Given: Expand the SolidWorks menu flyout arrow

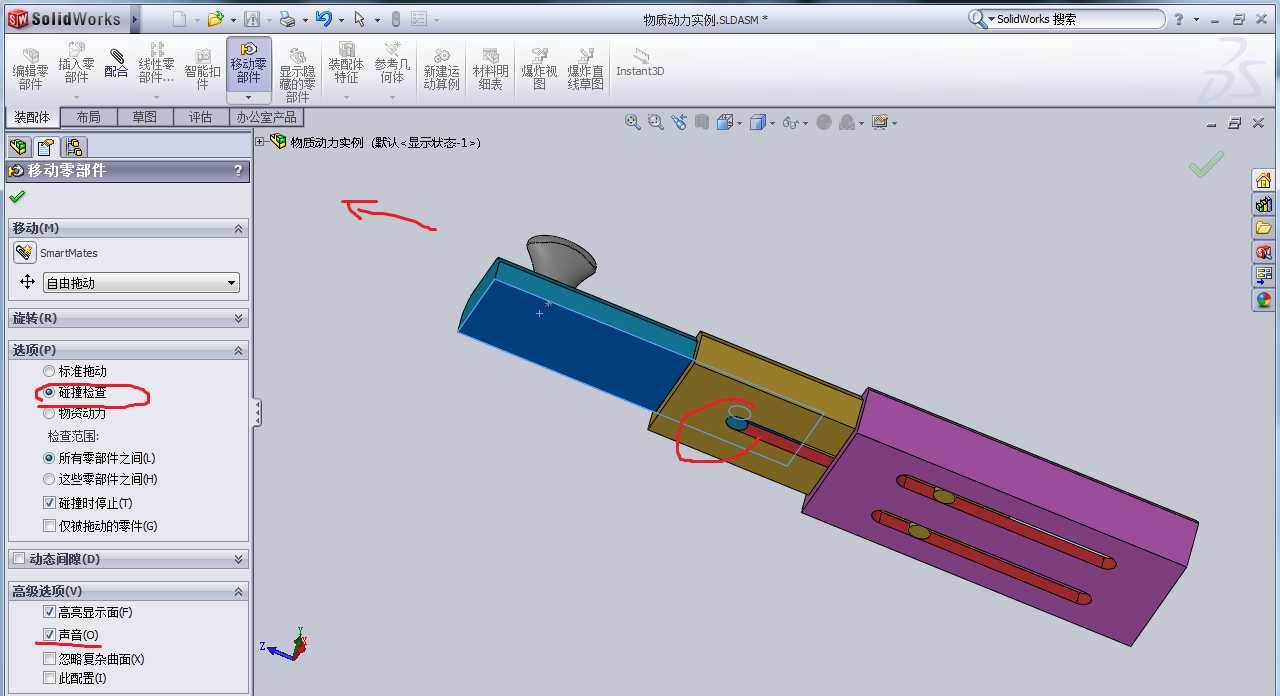Looking at the screenshot, I should coord(134,19).
